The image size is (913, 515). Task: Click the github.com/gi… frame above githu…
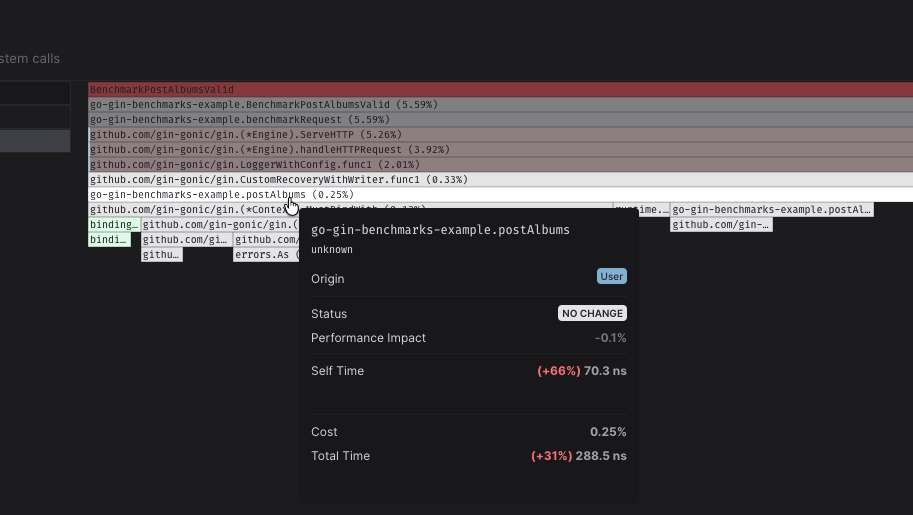pyautogui.click(x=186, y=240)
